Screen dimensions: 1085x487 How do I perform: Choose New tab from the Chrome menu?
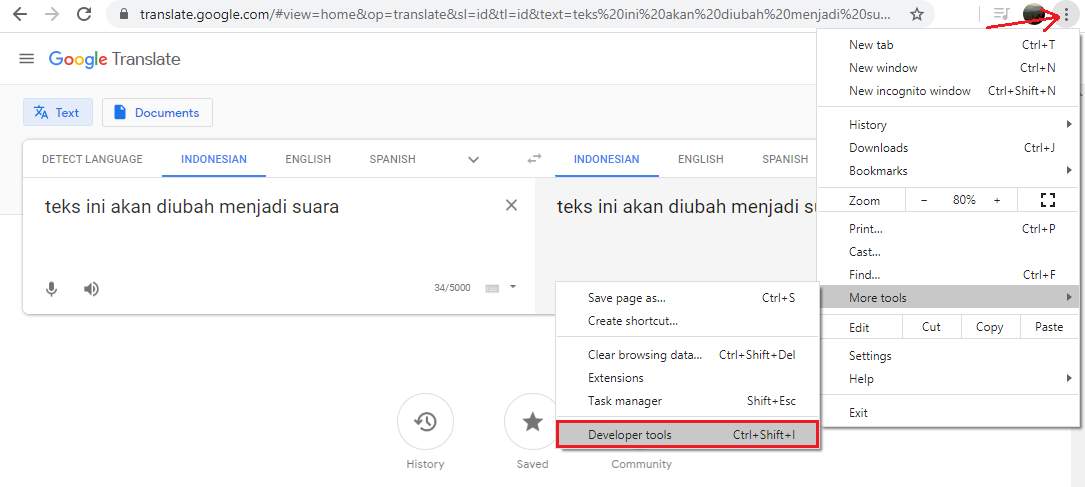(x=947, y=45)
